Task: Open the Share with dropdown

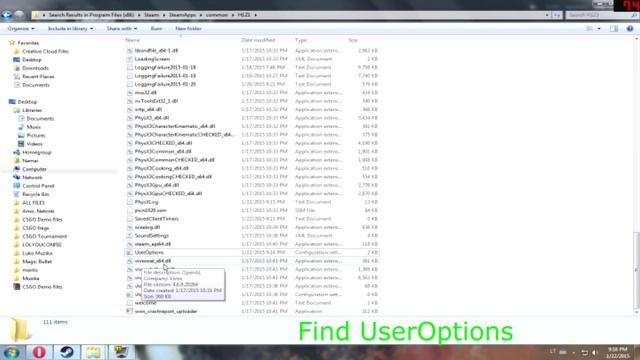Action: pos(122,29)
